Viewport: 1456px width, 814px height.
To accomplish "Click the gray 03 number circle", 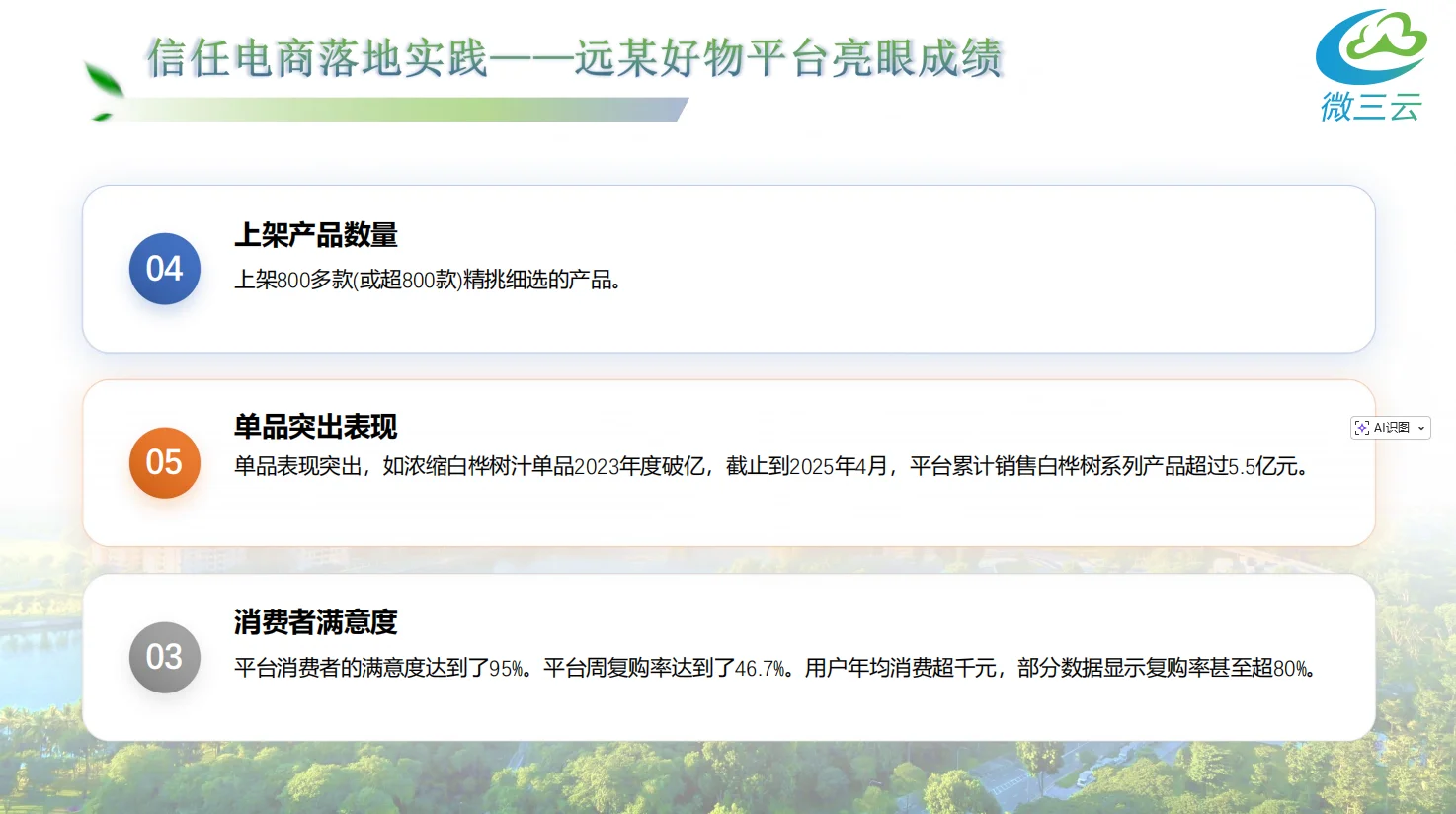I will click(x=165, y=657).
